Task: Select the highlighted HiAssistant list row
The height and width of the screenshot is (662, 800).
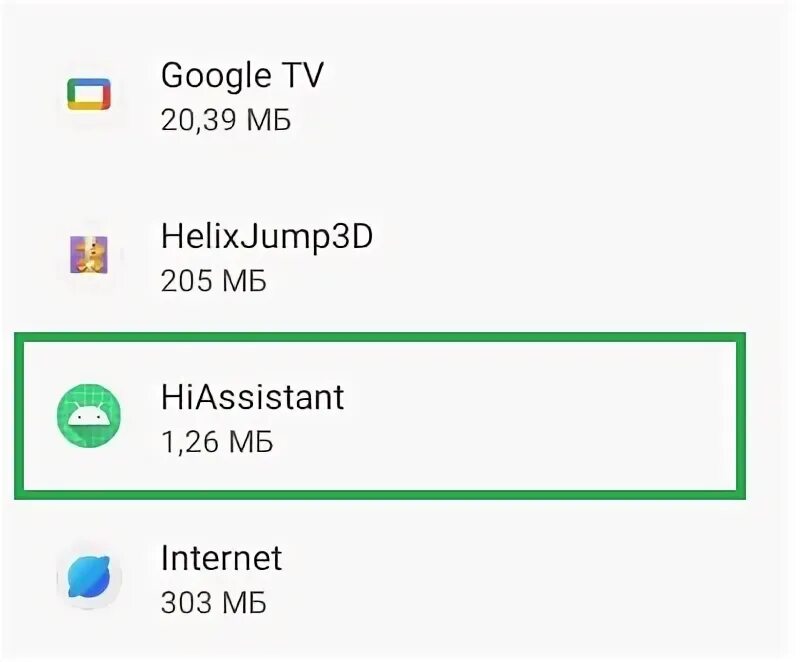Action: (x=380, y=416)
